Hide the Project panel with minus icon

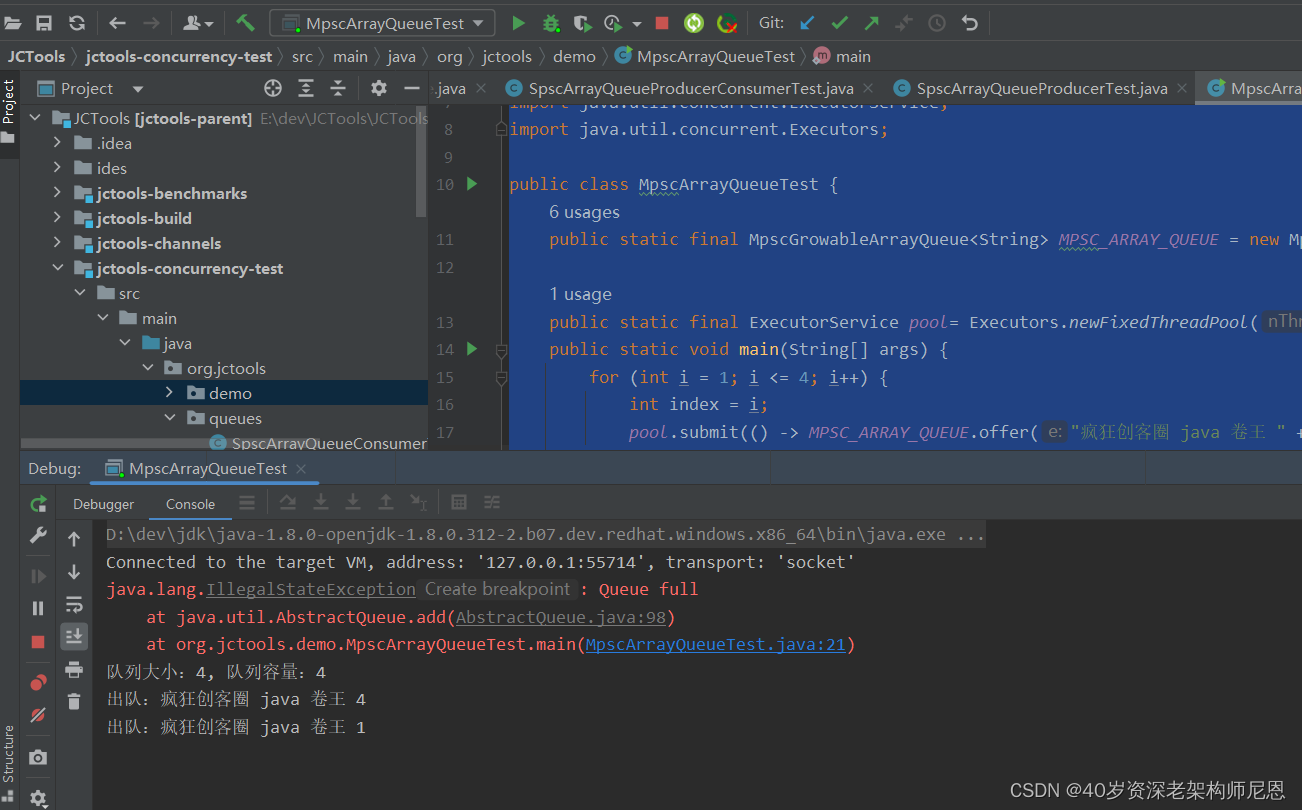tap(411, 88)
